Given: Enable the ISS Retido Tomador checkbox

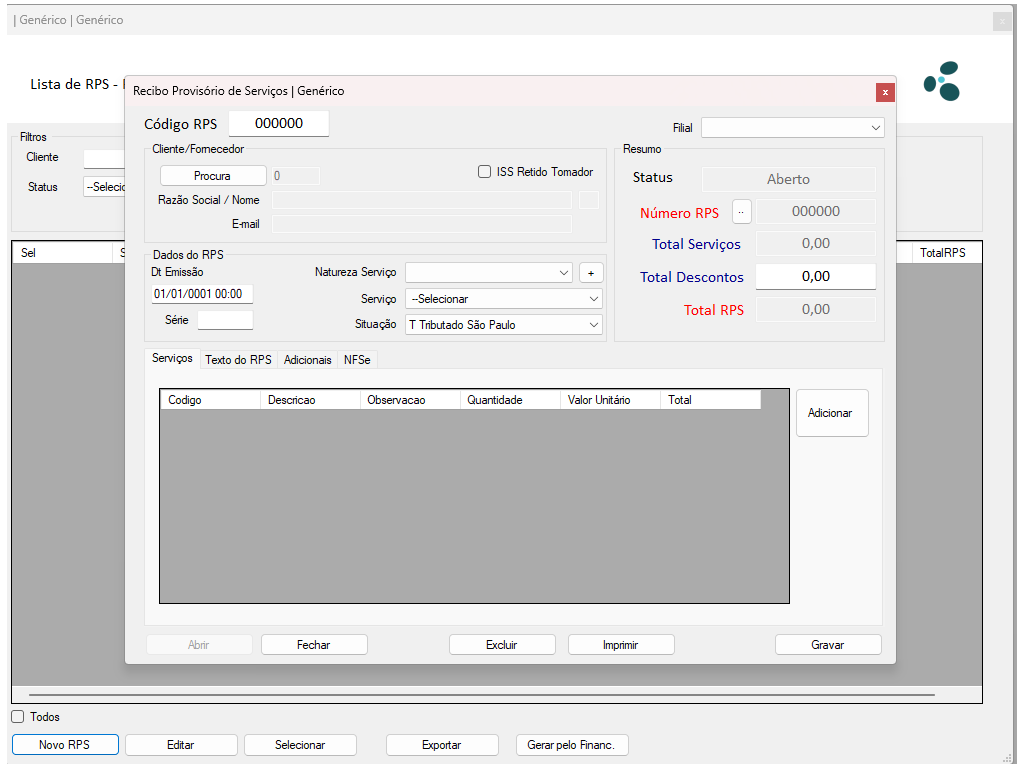Looking at the screenshot, I should [x=485, y=172].
